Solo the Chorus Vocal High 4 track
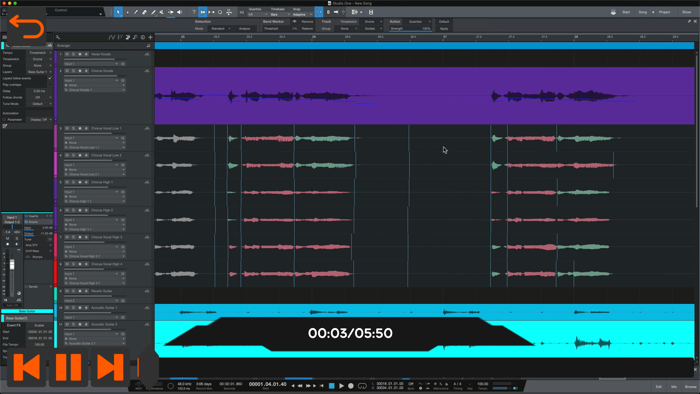The image size is (700, 394). pyautogui.click(x=73, y=264)
